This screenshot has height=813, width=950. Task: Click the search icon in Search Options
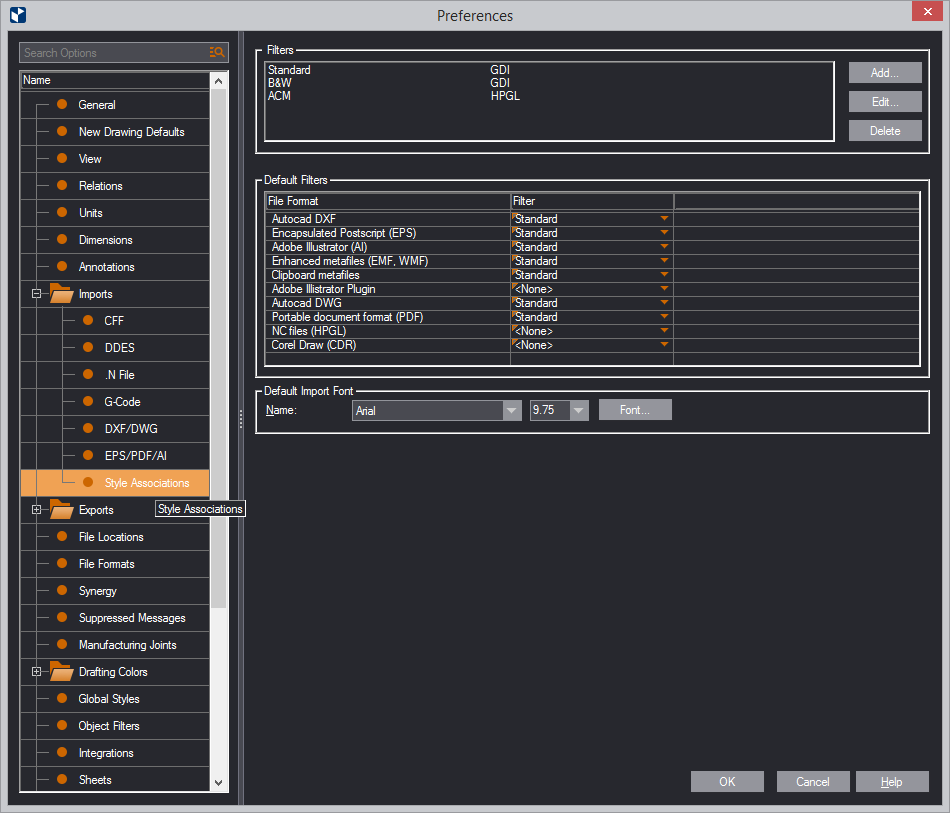[x=217, y=53]
